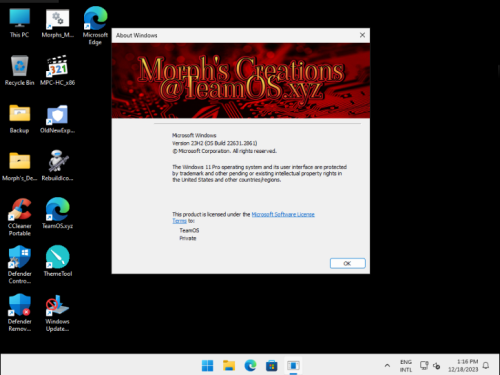
Task: Click the 'Microsoft Windows' text line
Action: pyautogui.click(x=194, y=135)
